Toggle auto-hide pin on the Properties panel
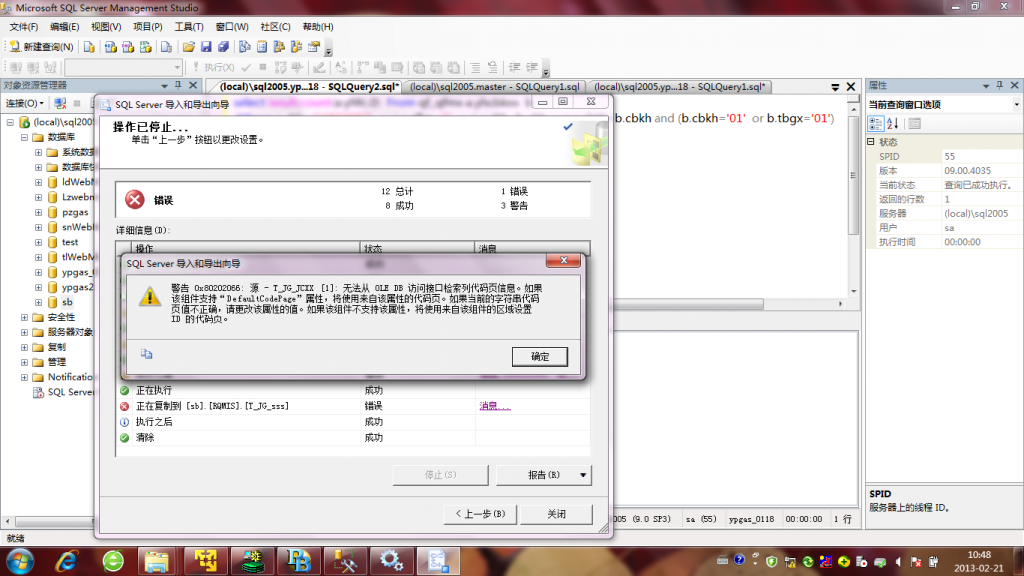Viewport: 1024px width, 576px height. coord(999,86)
